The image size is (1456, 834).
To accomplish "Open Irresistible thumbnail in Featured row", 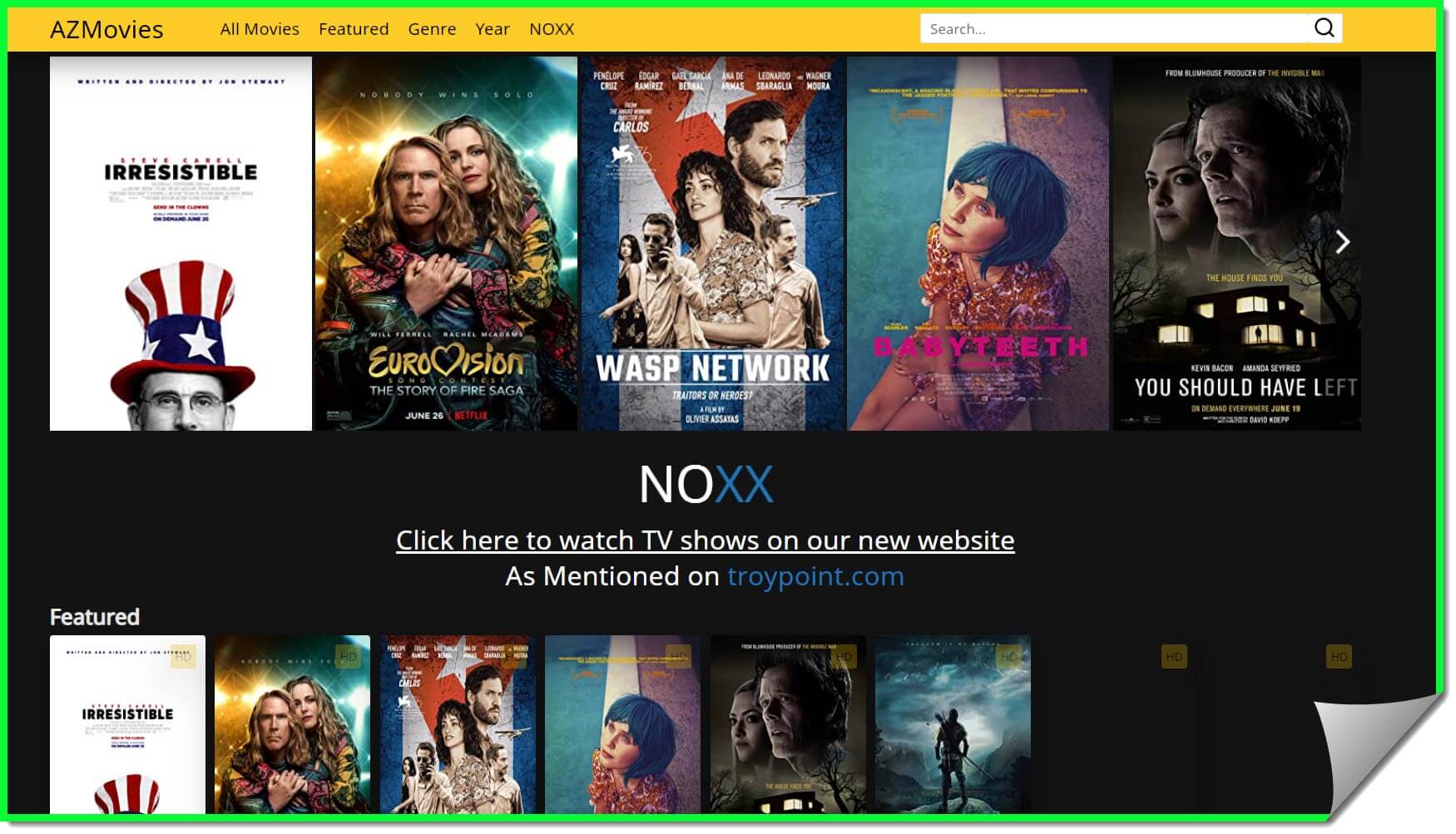I will point(127,725).
